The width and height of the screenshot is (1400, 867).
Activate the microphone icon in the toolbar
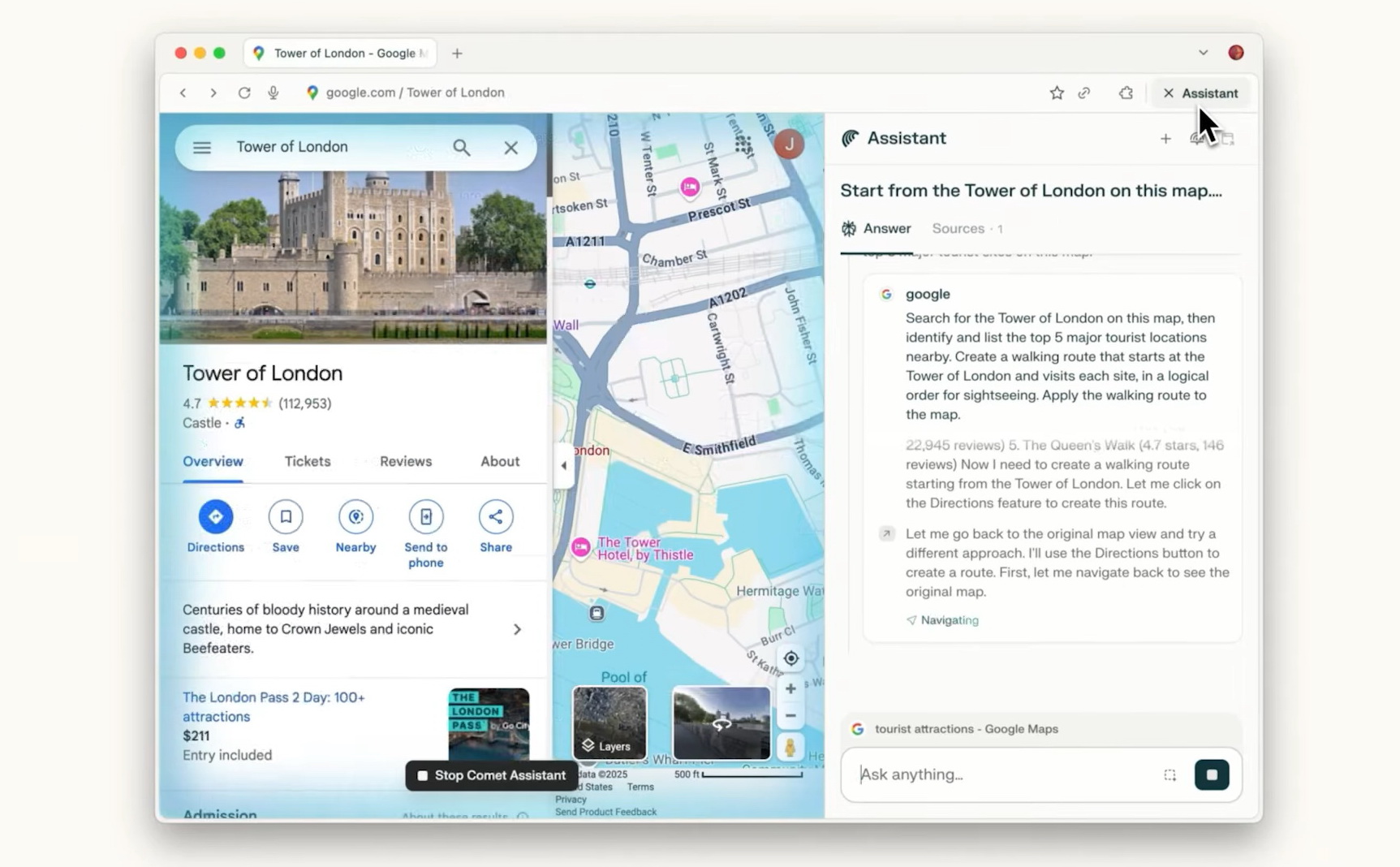click(274, 93)
